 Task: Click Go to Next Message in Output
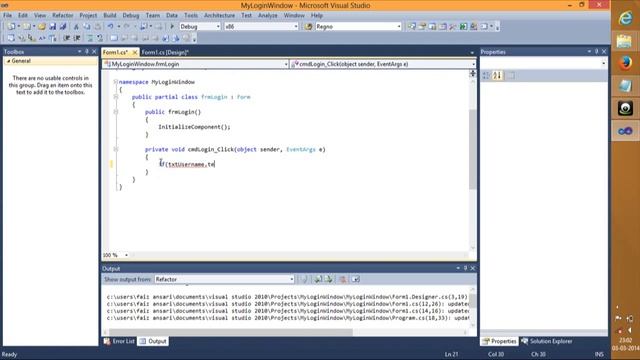(x=329, y=279)
